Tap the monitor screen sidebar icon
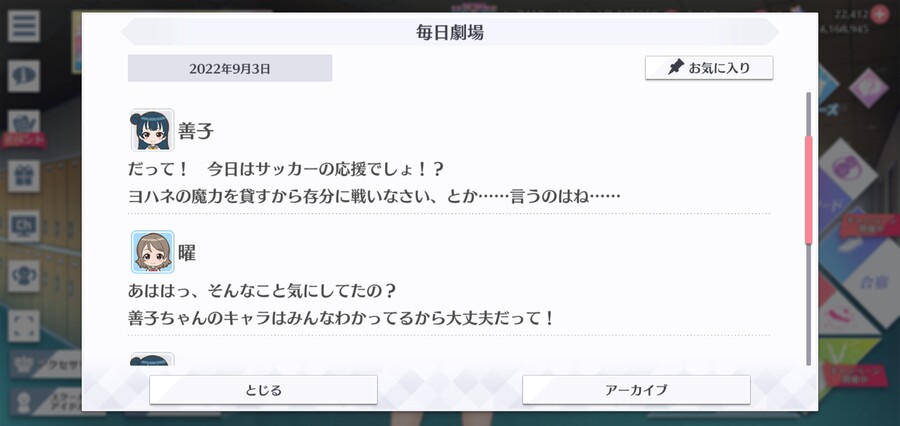The image size is (900, 426). (x=24, y=226)
